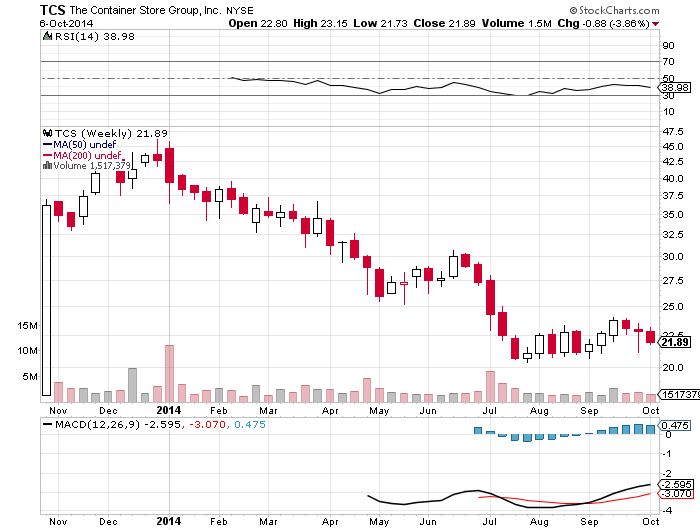700x530 pixels.
Task: Click the 1517379 volume tag on axis
Action: pyautogui.click(x=680, y=394)
